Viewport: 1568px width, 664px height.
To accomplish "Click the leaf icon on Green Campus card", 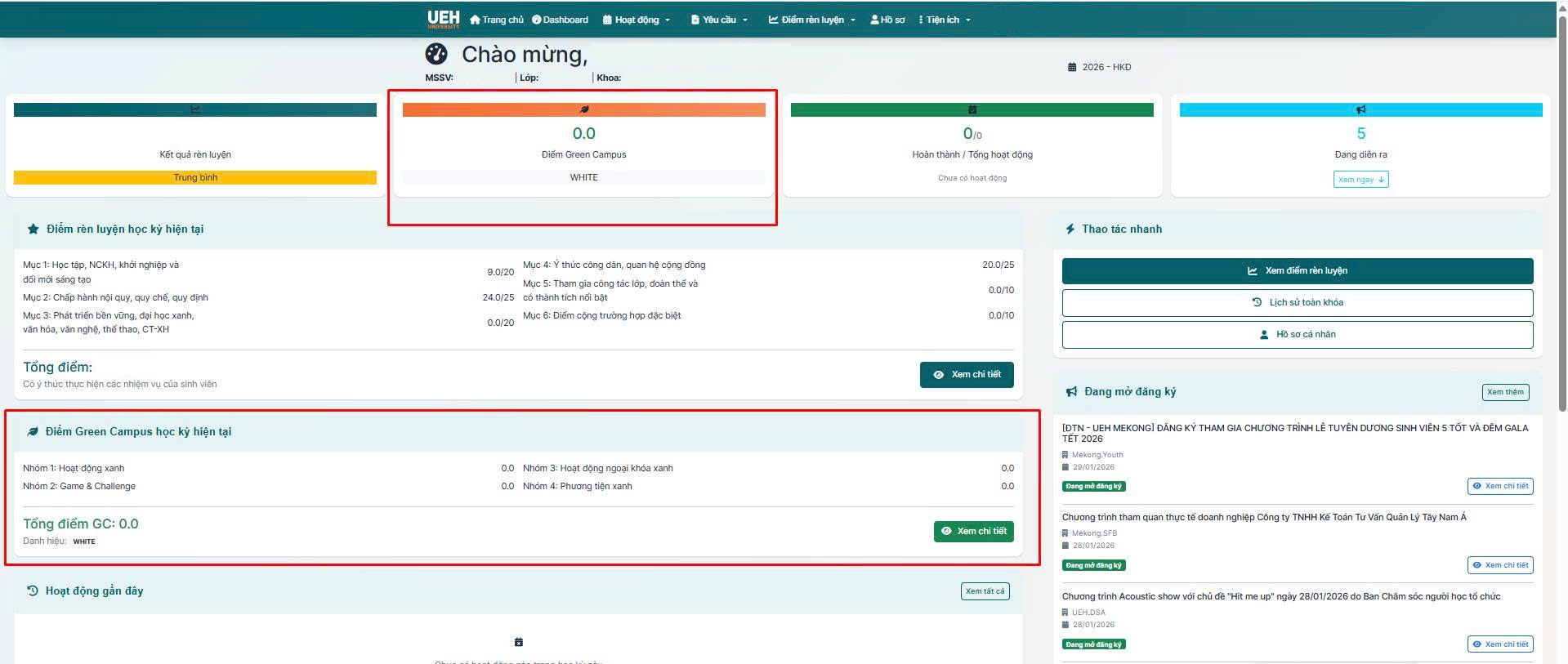I will pyautogui.click(x=583, y=109).
